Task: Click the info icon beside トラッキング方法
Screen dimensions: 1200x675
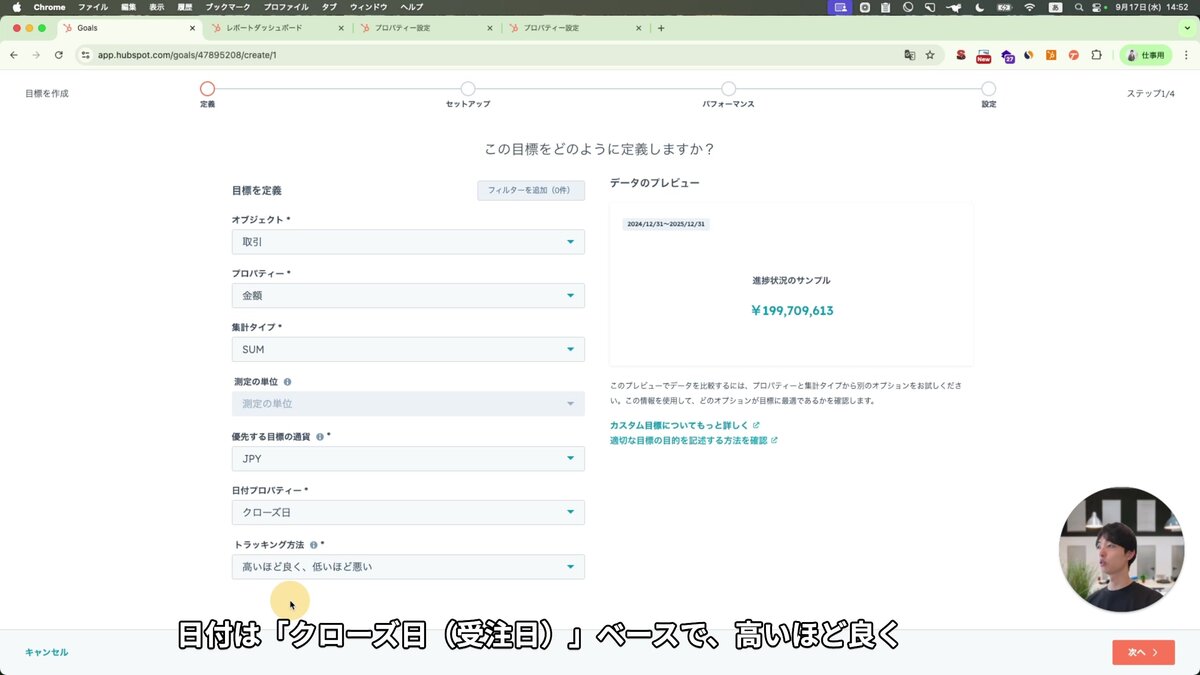Action: [x=315, y=544]
